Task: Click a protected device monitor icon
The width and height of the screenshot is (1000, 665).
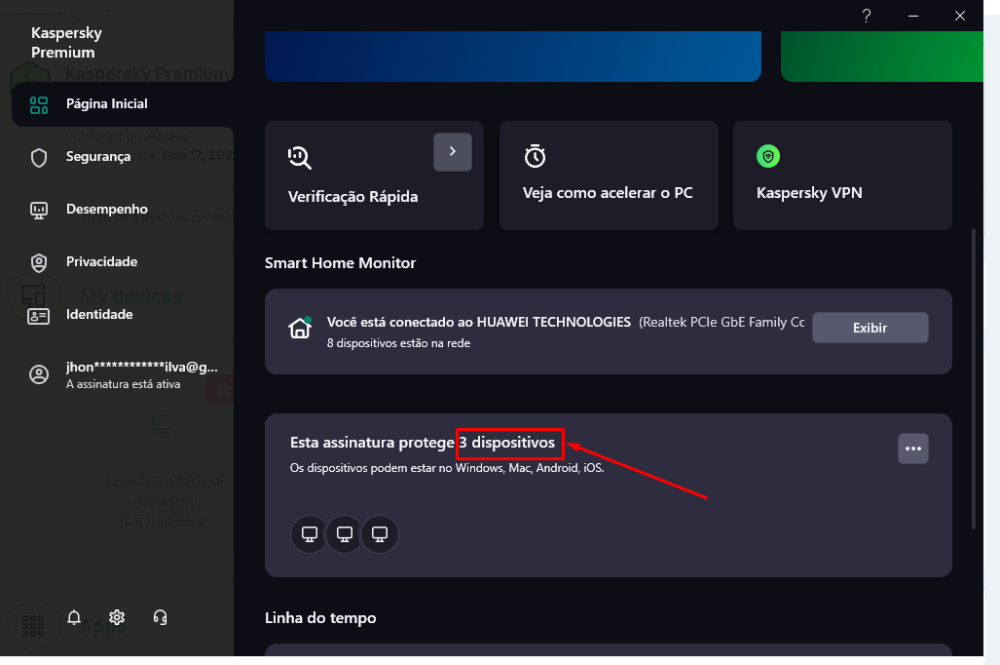Action: [x=308, y=534]
